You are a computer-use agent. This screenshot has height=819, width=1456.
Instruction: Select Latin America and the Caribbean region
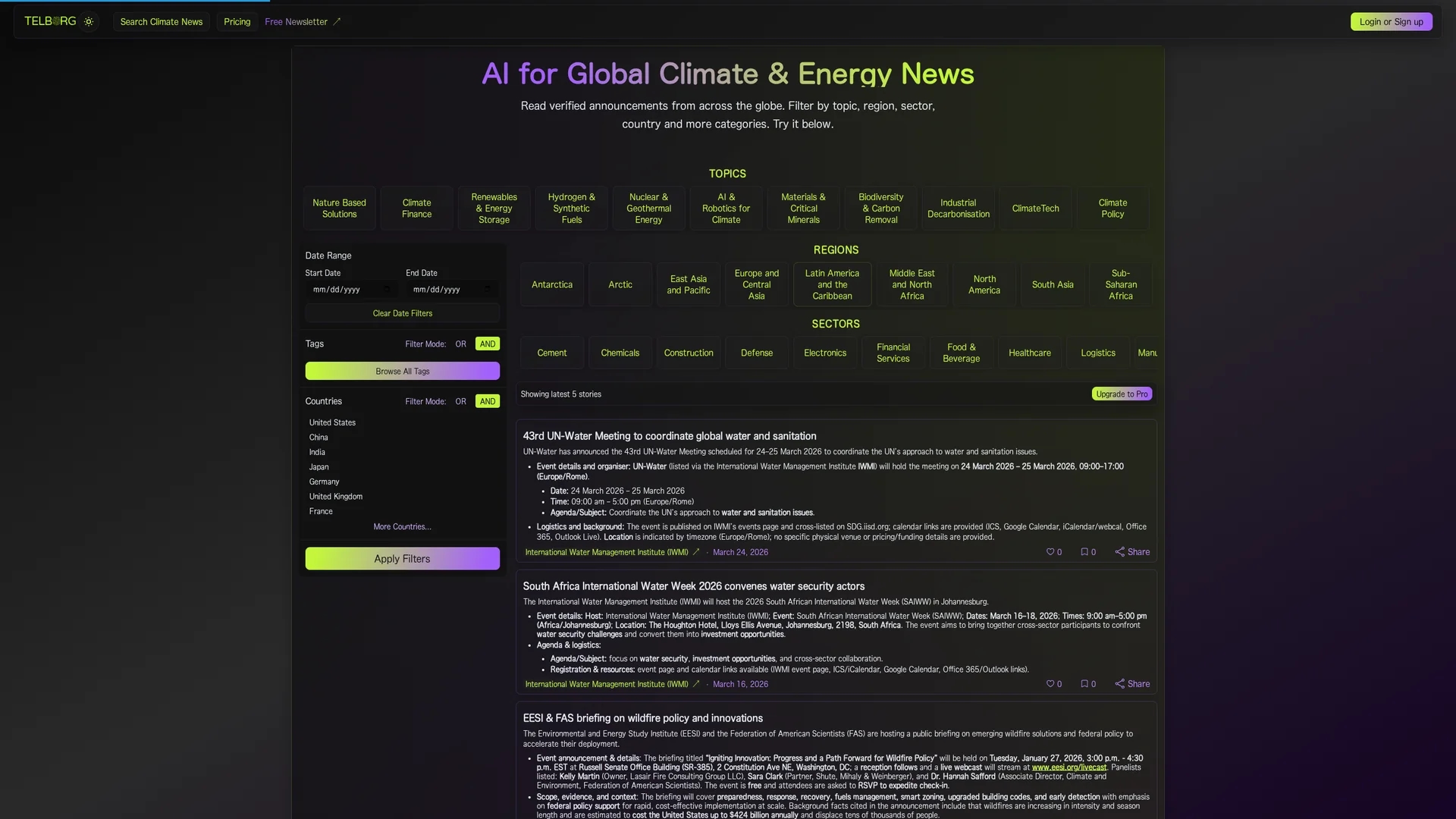tap(833, 285)
